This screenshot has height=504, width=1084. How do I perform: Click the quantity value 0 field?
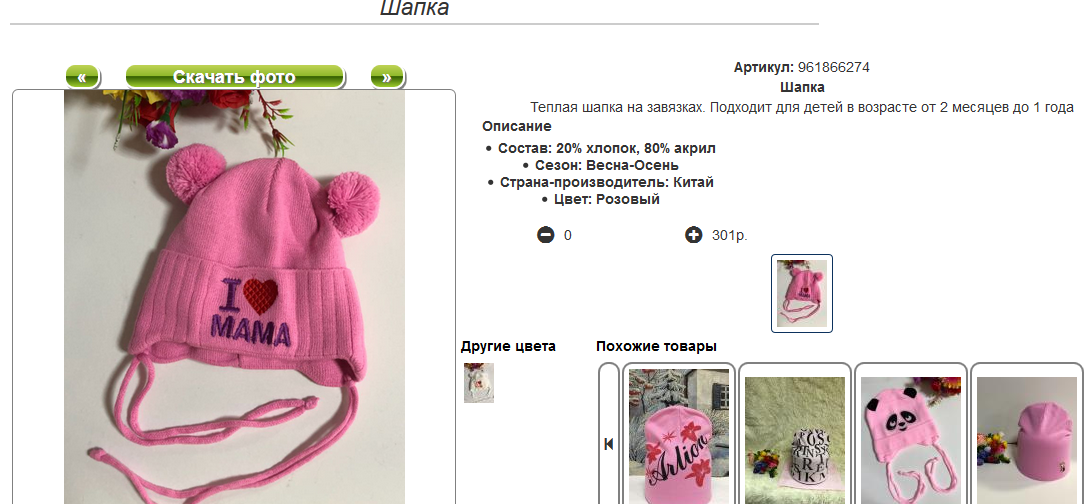568,235
